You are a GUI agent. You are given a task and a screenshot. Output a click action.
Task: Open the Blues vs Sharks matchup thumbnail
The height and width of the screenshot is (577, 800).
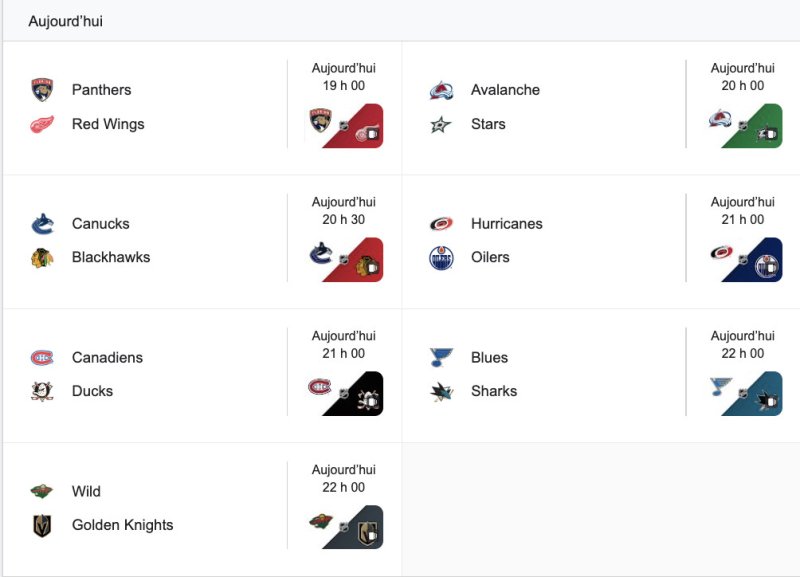pos(744,393)
